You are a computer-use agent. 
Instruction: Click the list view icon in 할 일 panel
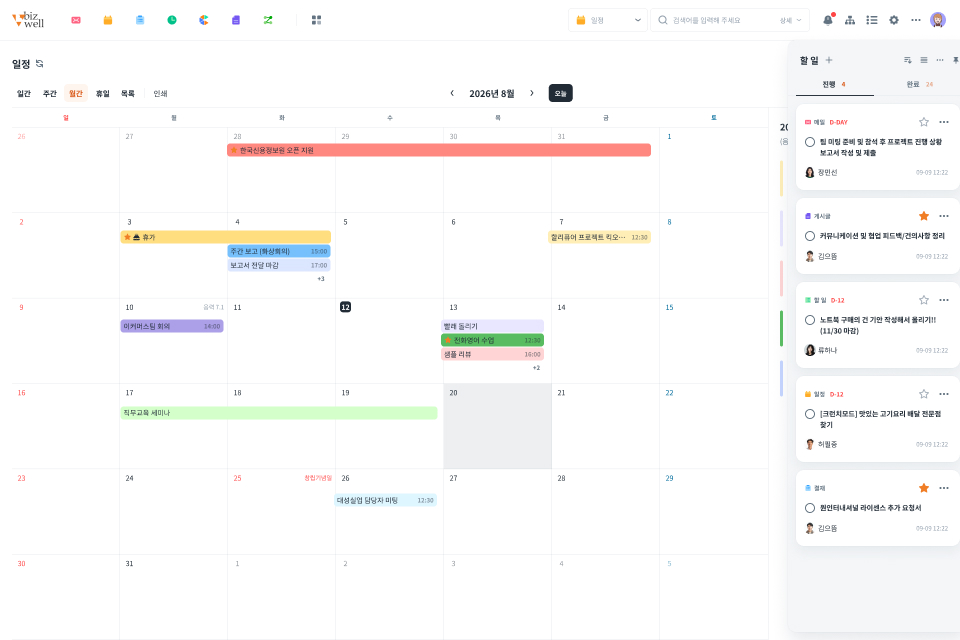(x=924, y=60)
